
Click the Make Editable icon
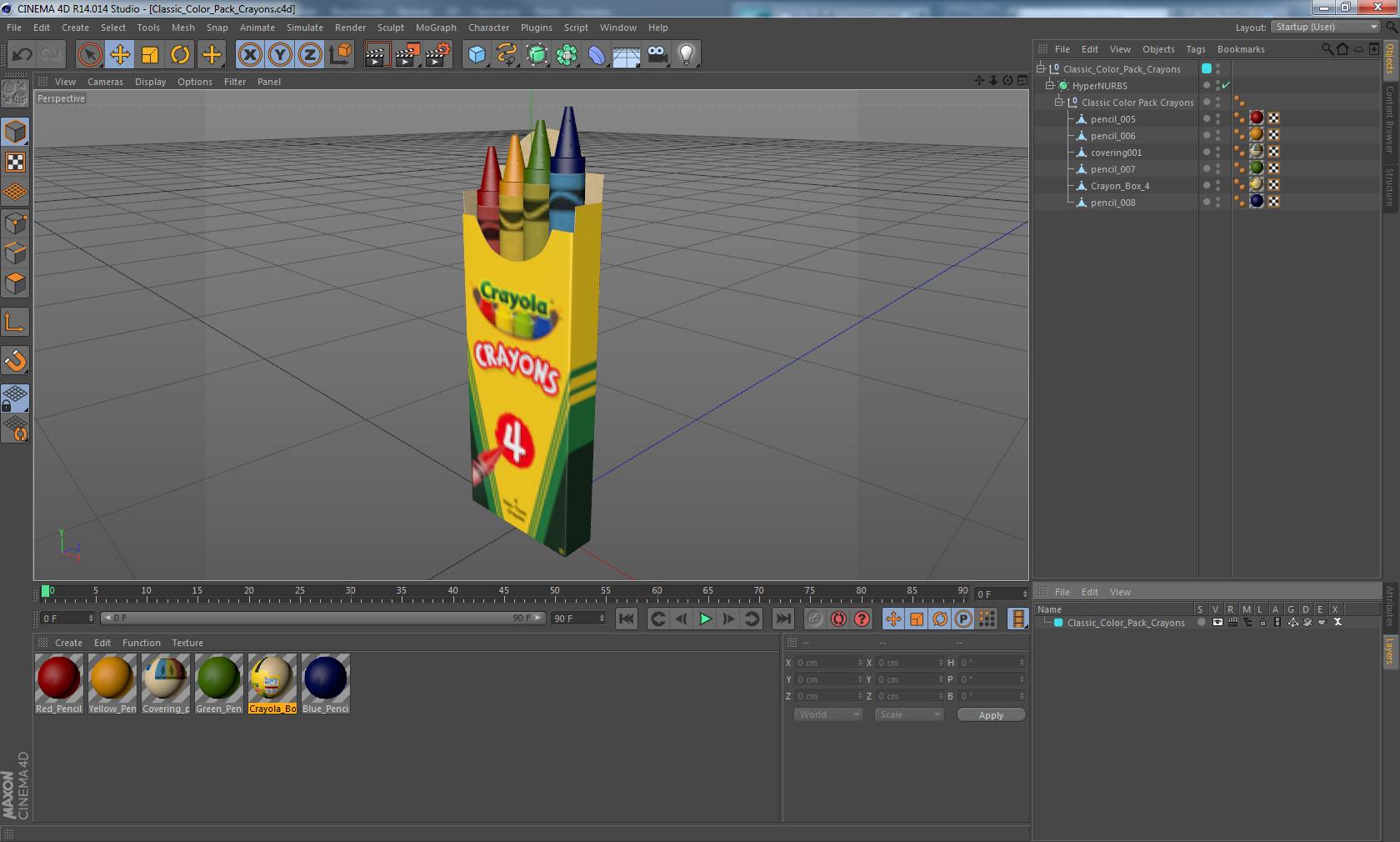15,94
